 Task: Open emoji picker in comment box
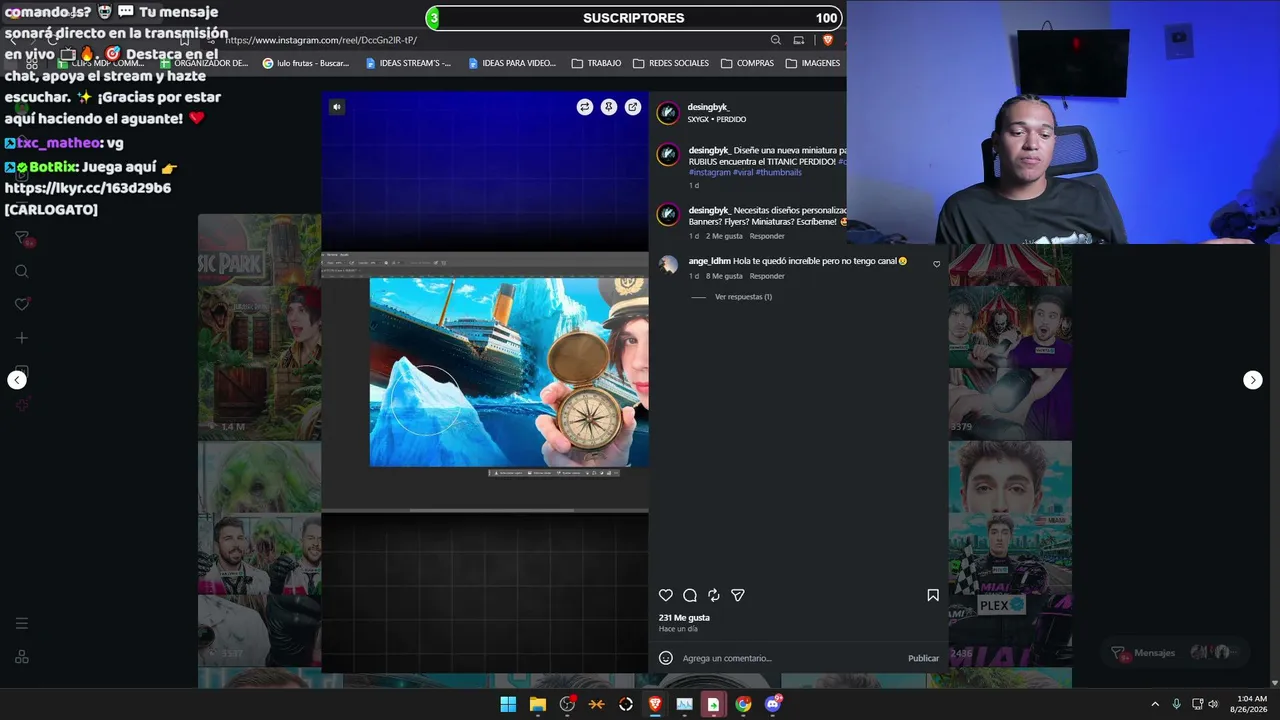[666, 658]
